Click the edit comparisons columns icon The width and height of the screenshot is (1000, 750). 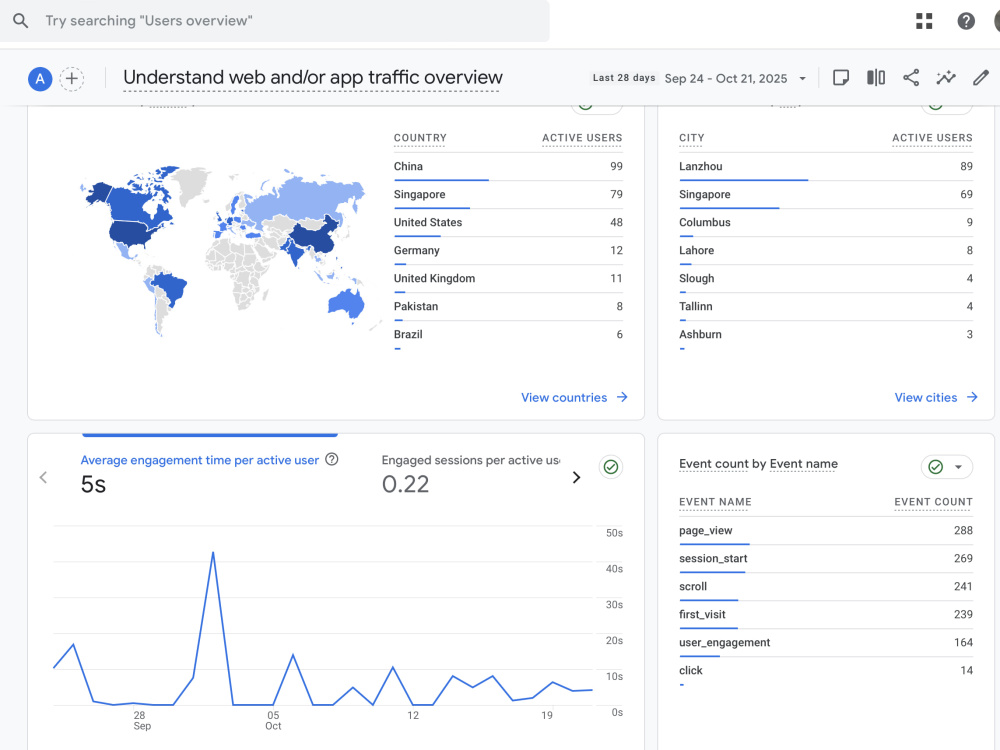[x=876, y=78]
